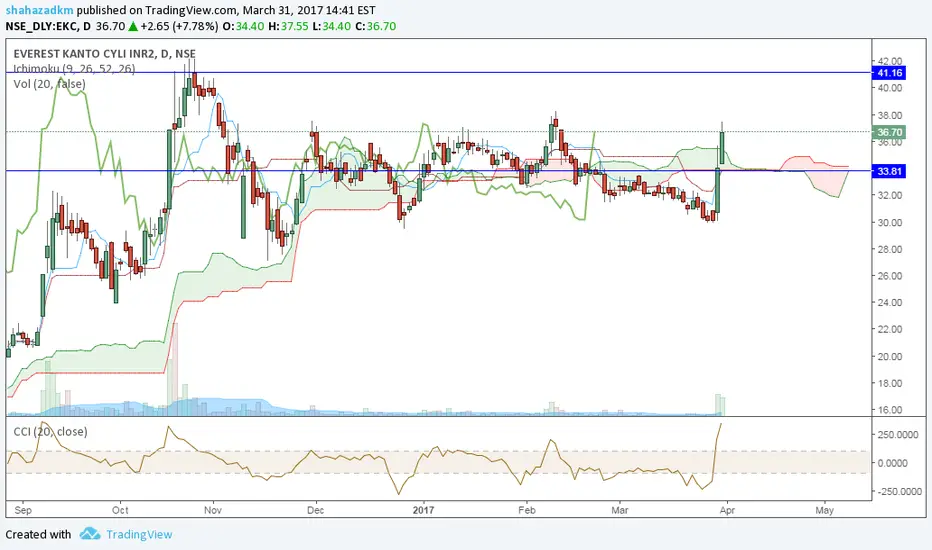Click the 38.00 price scale value
This screenshot has width=932, height=550.
[890, 115]
